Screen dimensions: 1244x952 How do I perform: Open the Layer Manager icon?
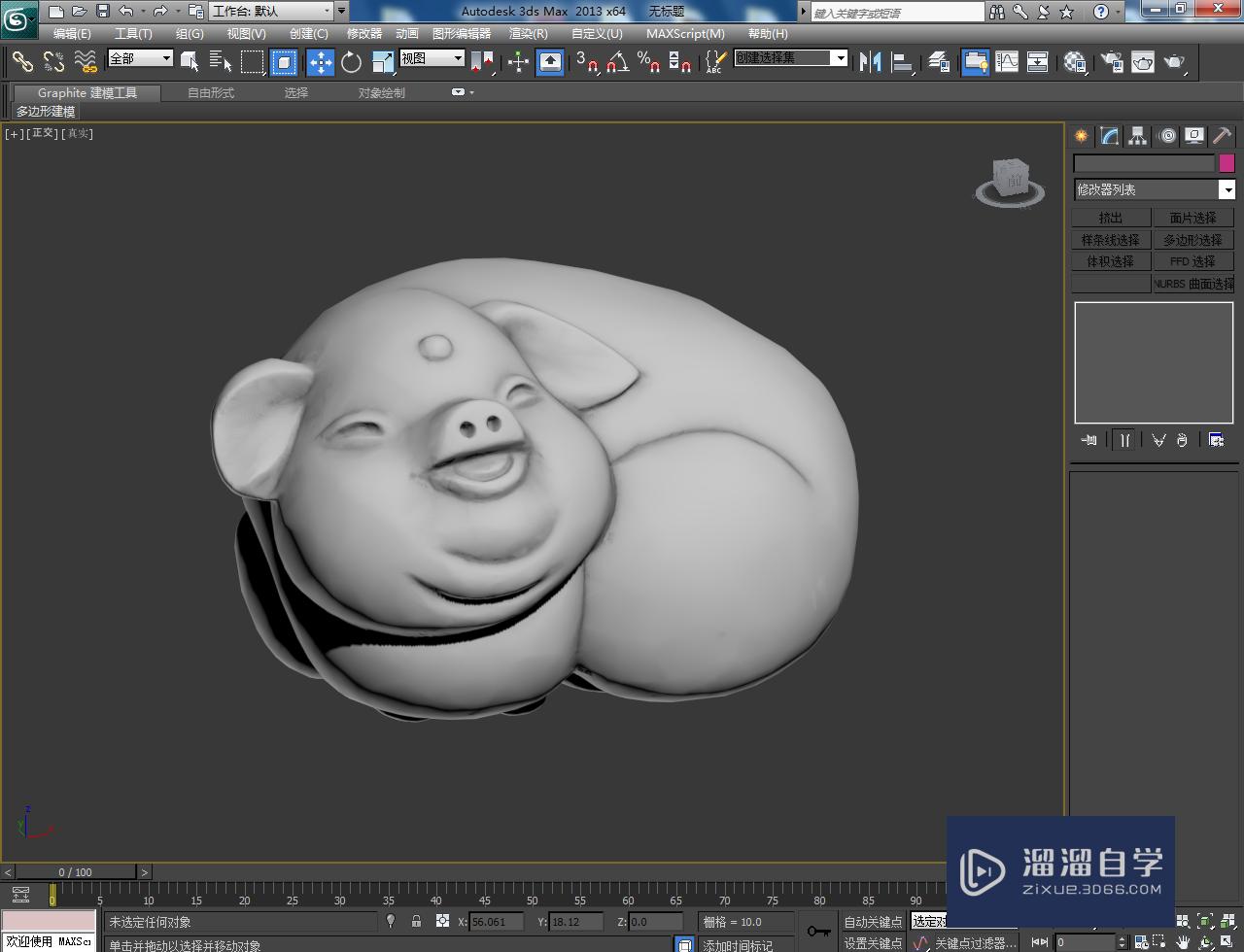pyautogui.click(x=939, y=62)
